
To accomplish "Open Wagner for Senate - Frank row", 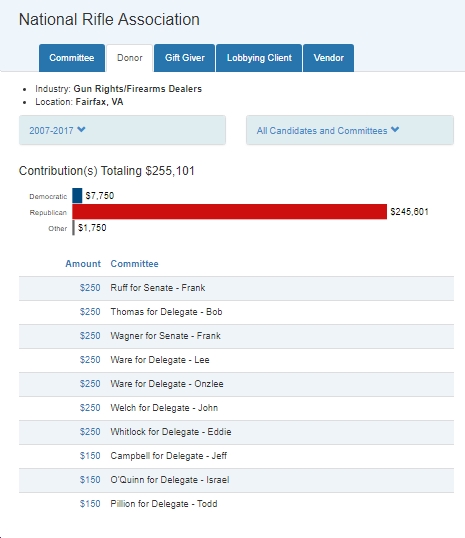I will (x=236, y=336).
